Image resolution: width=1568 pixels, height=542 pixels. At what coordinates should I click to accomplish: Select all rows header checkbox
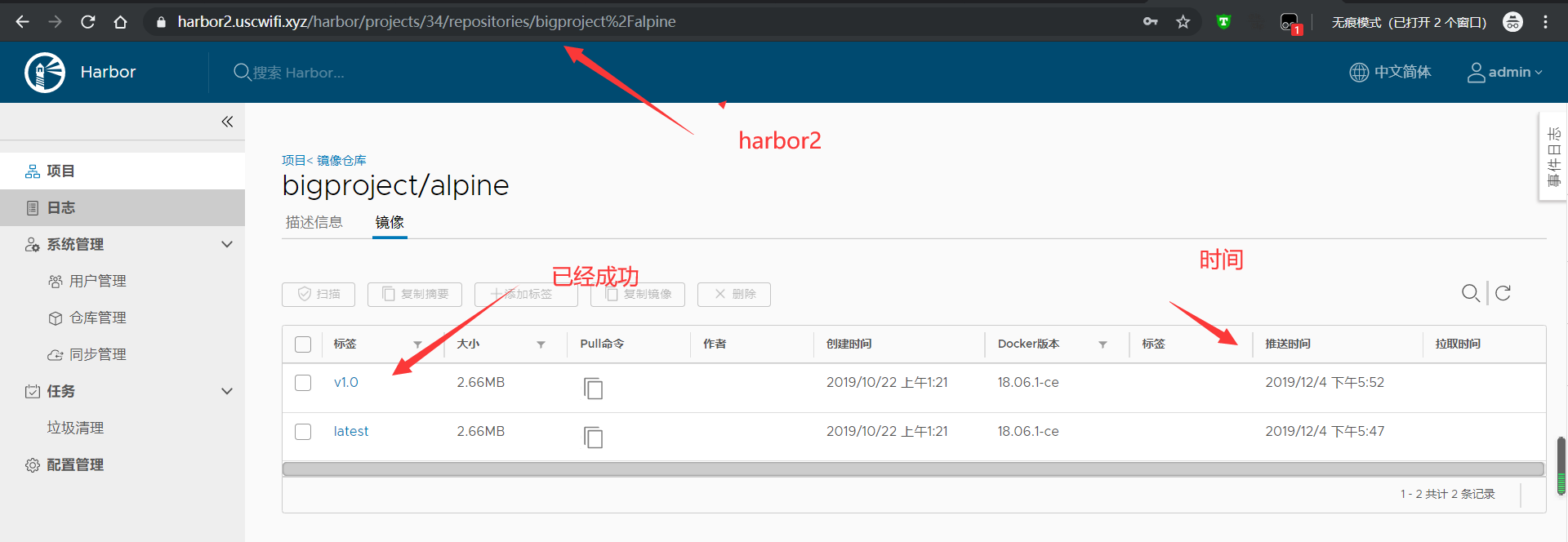click(303, 344)
